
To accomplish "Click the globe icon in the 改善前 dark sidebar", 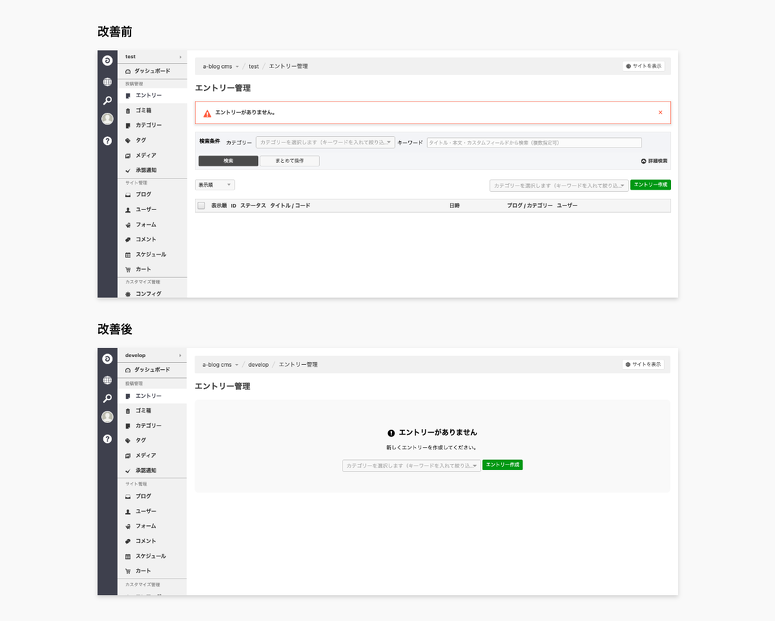I will [x=107, y=81].
